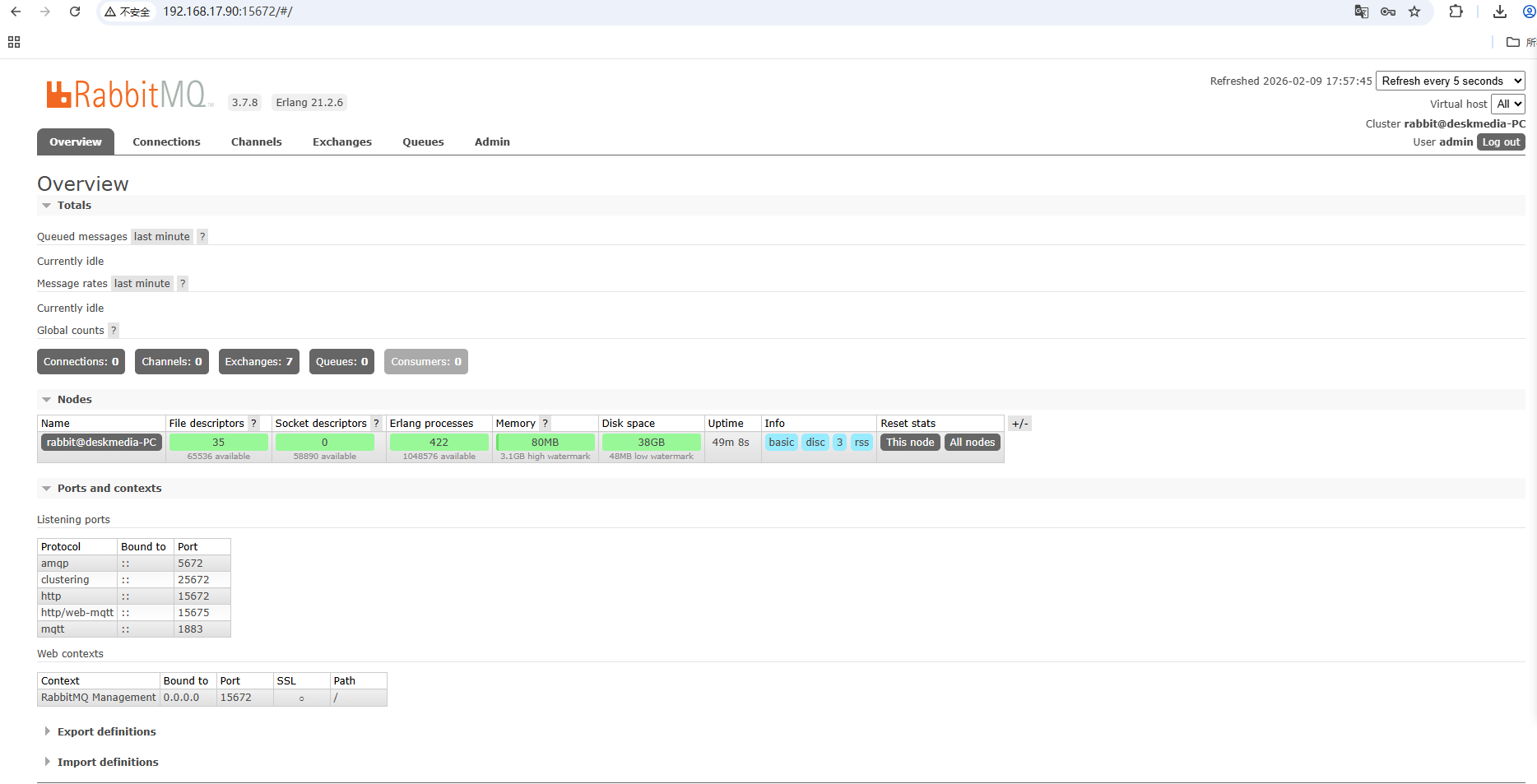The image size is (1537, 784).
Task: Click the Erlang processes 422 bar
Action: coord(439,443)
